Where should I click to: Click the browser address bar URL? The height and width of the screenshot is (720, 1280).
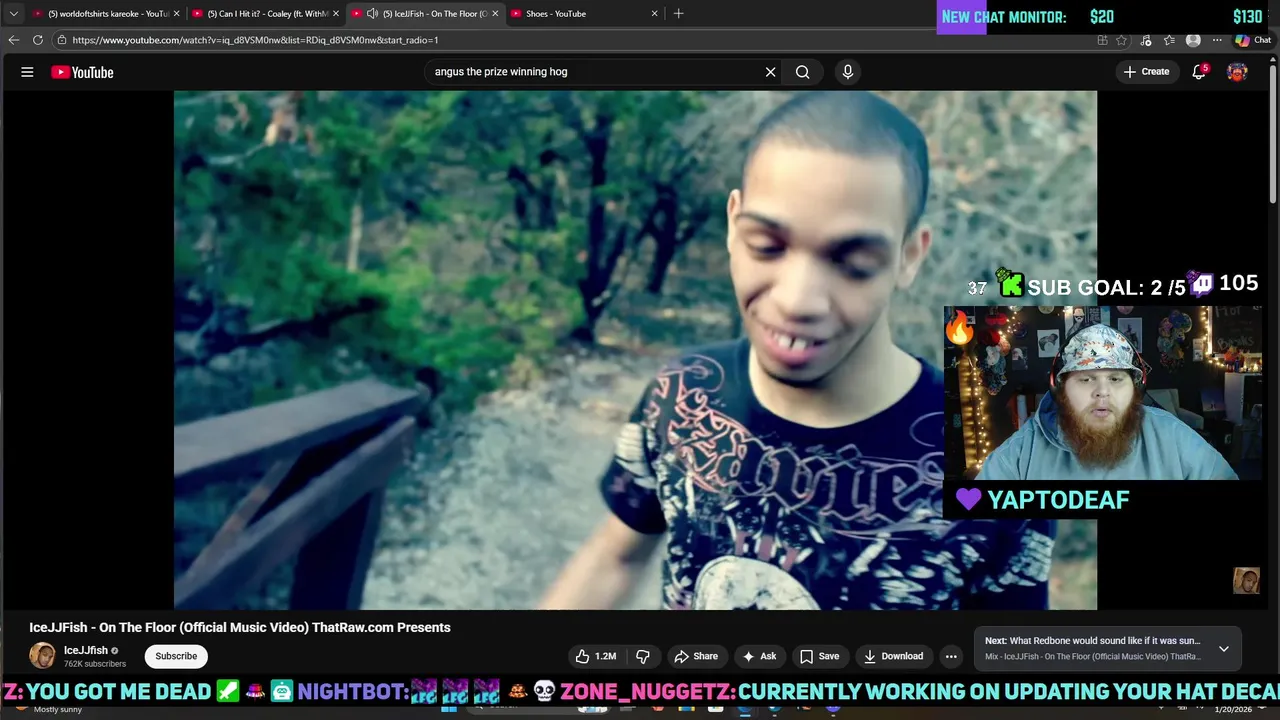[255, 40]
